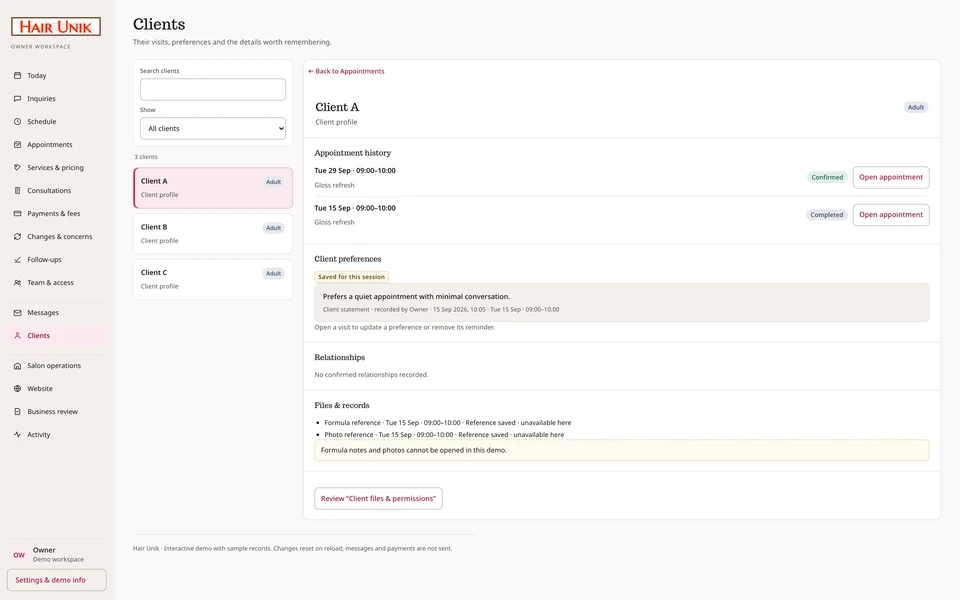This screenshot has width=960, height=600.
Task: Click the quiet appointment preference note
Action: pos(621,302)
